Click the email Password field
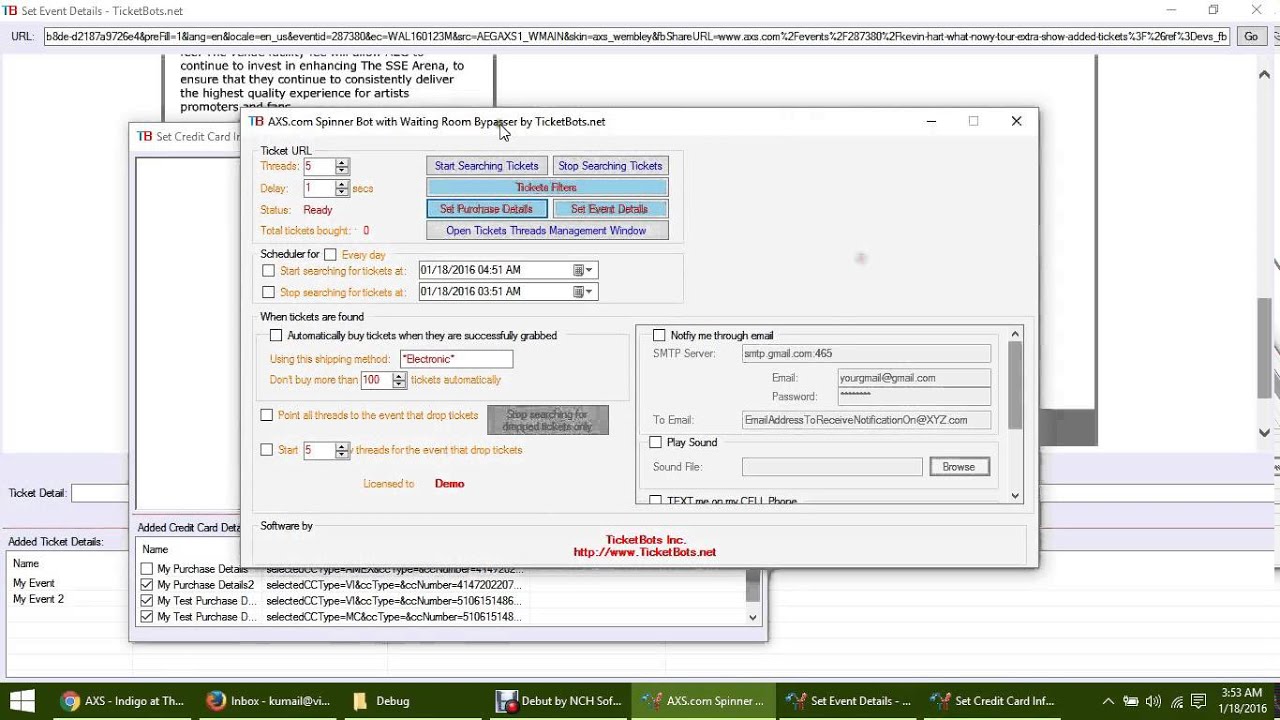The height and width of the screenshot is (720, 1280). [914, 397]
